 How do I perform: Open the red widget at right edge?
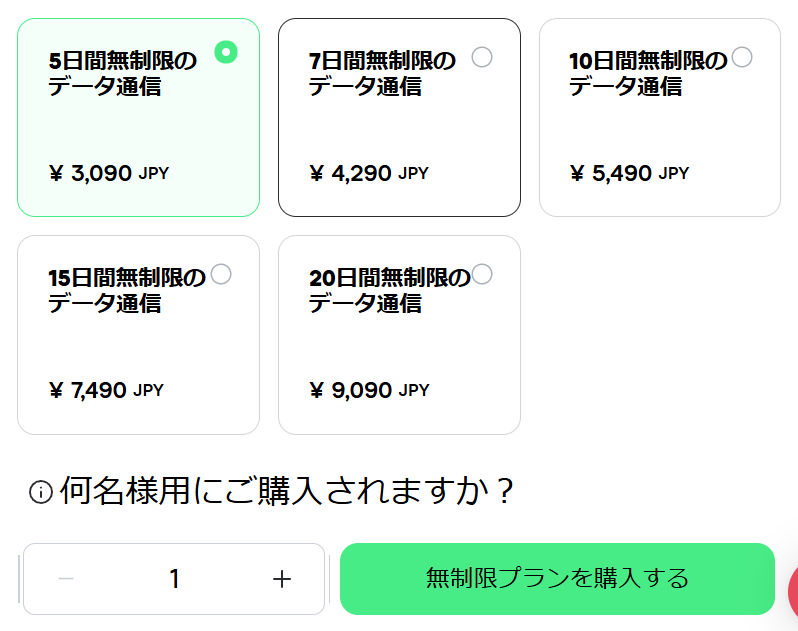(792, 592)
